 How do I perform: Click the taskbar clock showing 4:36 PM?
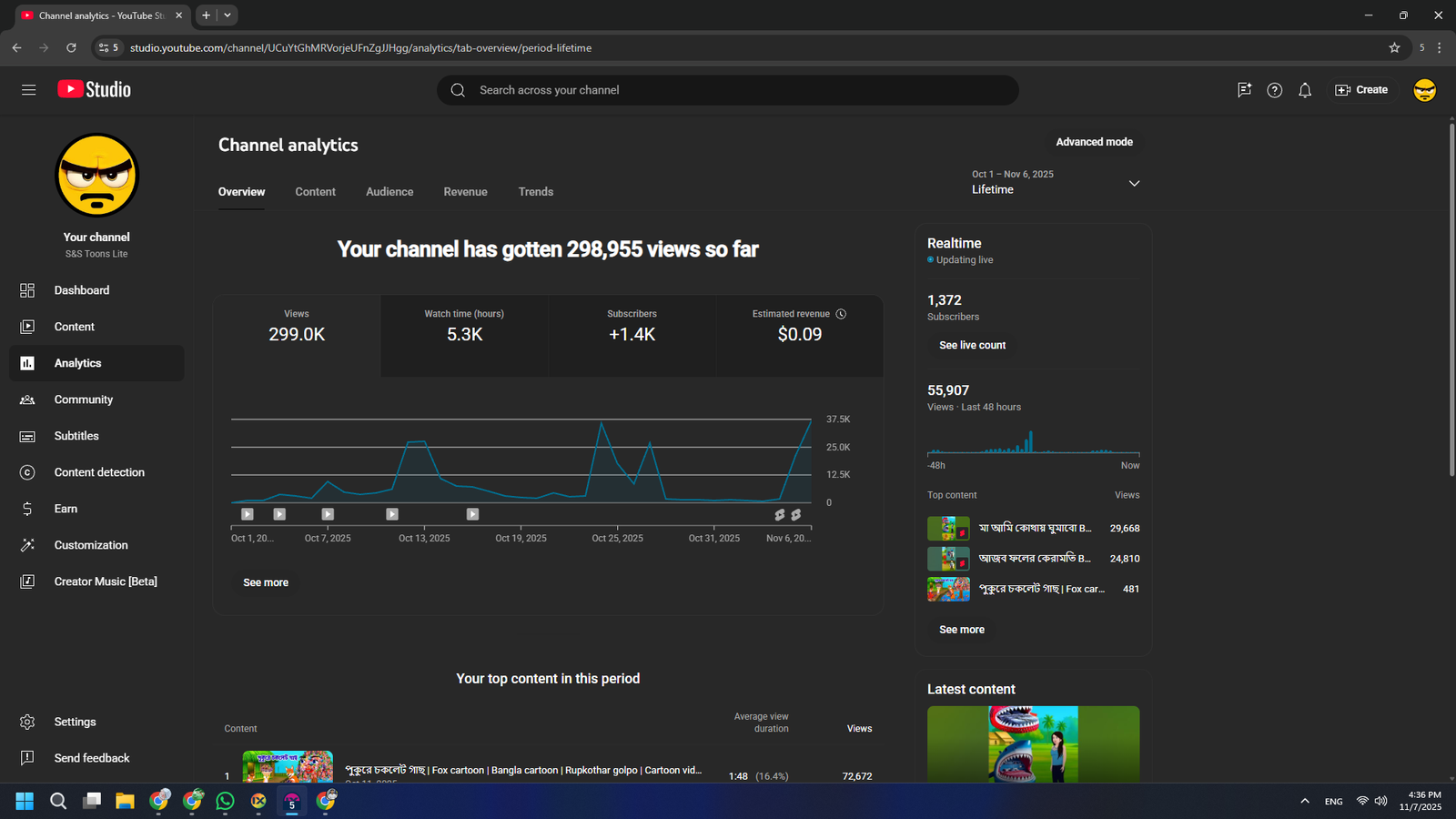pyautogui.click(x=1420, y=801)
